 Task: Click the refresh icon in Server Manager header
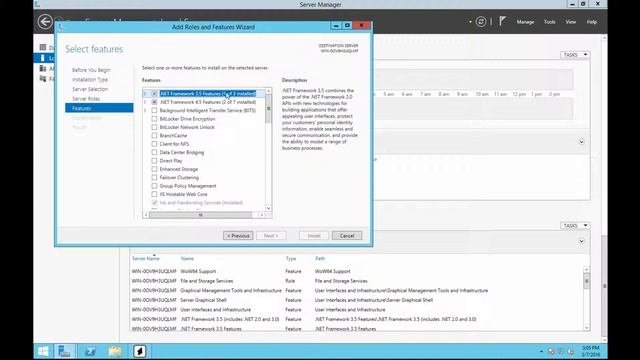pyautogui.click(x=481, y=22)
